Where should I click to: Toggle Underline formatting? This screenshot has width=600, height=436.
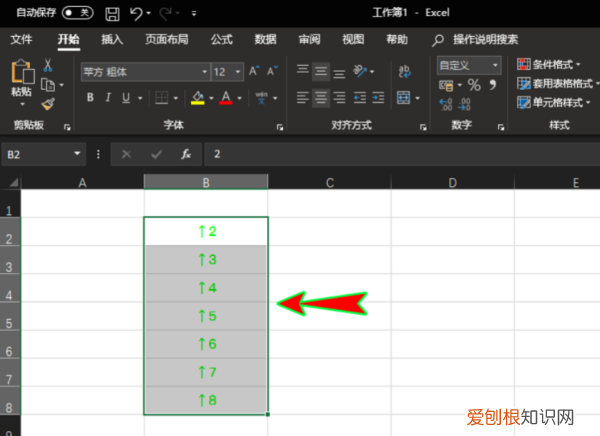tap(126, 98)
